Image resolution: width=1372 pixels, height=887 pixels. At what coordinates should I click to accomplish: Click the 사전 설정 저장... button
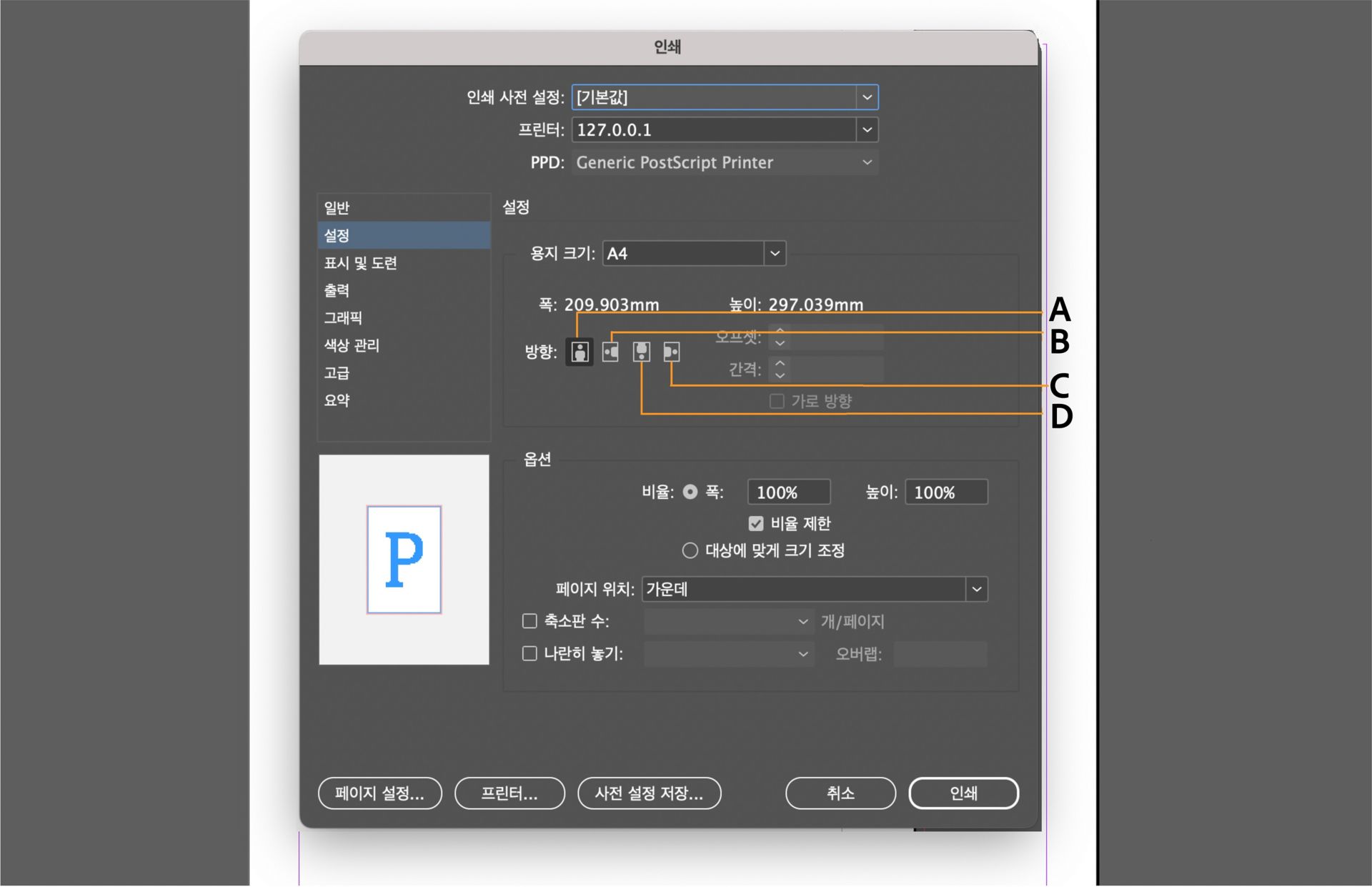click(x=649, y=793)
